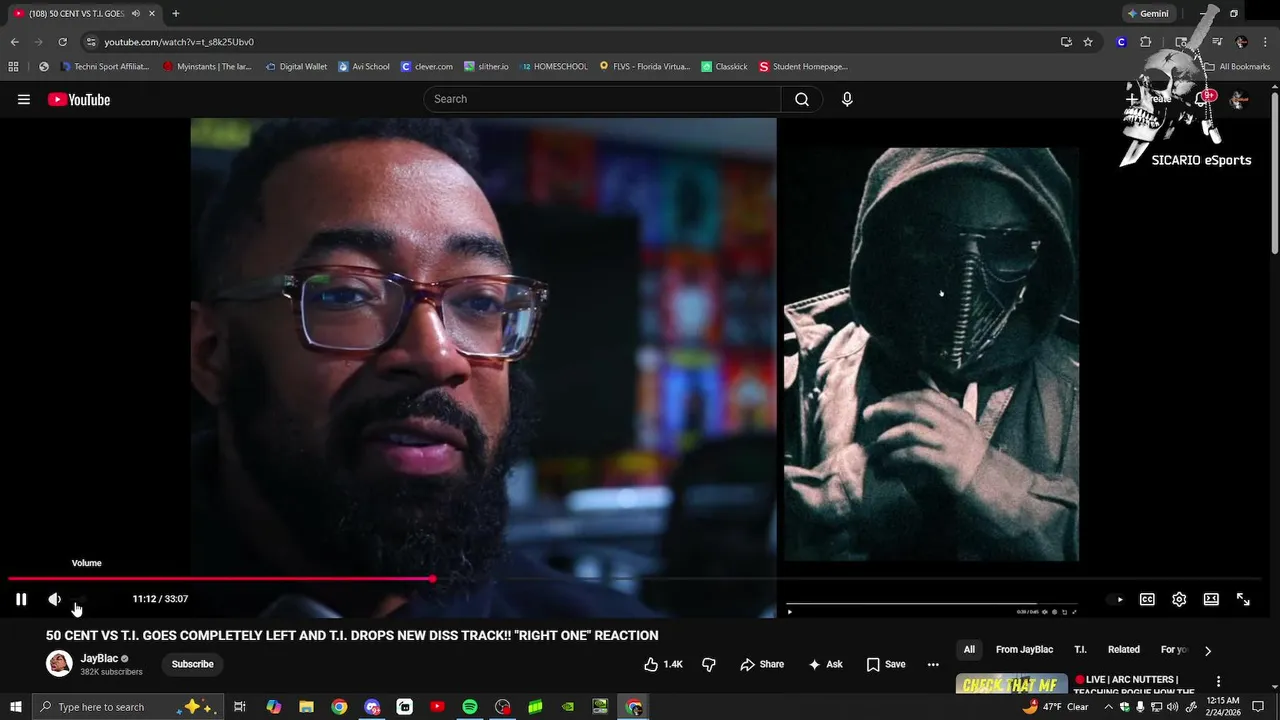Screen dimensions: 1280x720
Task: Open the Classkick bookmark
Action: (x=725, y=67)
